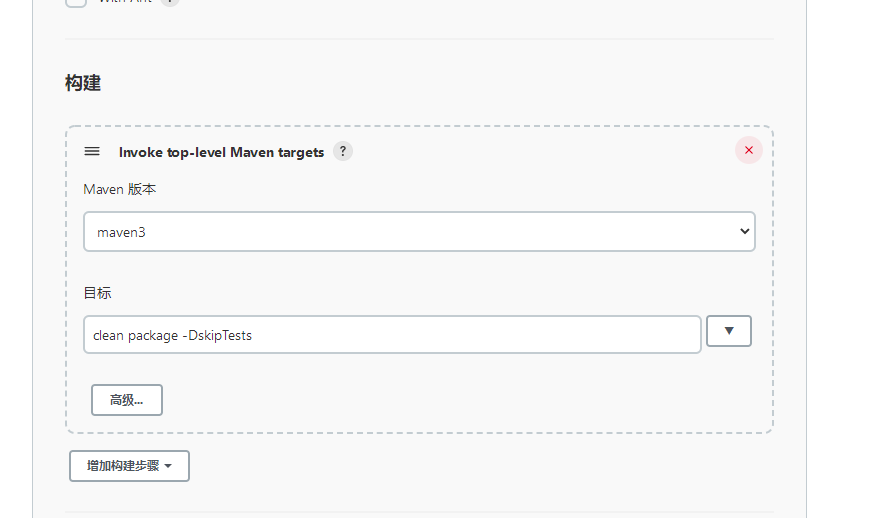
Task: Click the caret on 增加构建步骤 button
Action: coord(168,466)
